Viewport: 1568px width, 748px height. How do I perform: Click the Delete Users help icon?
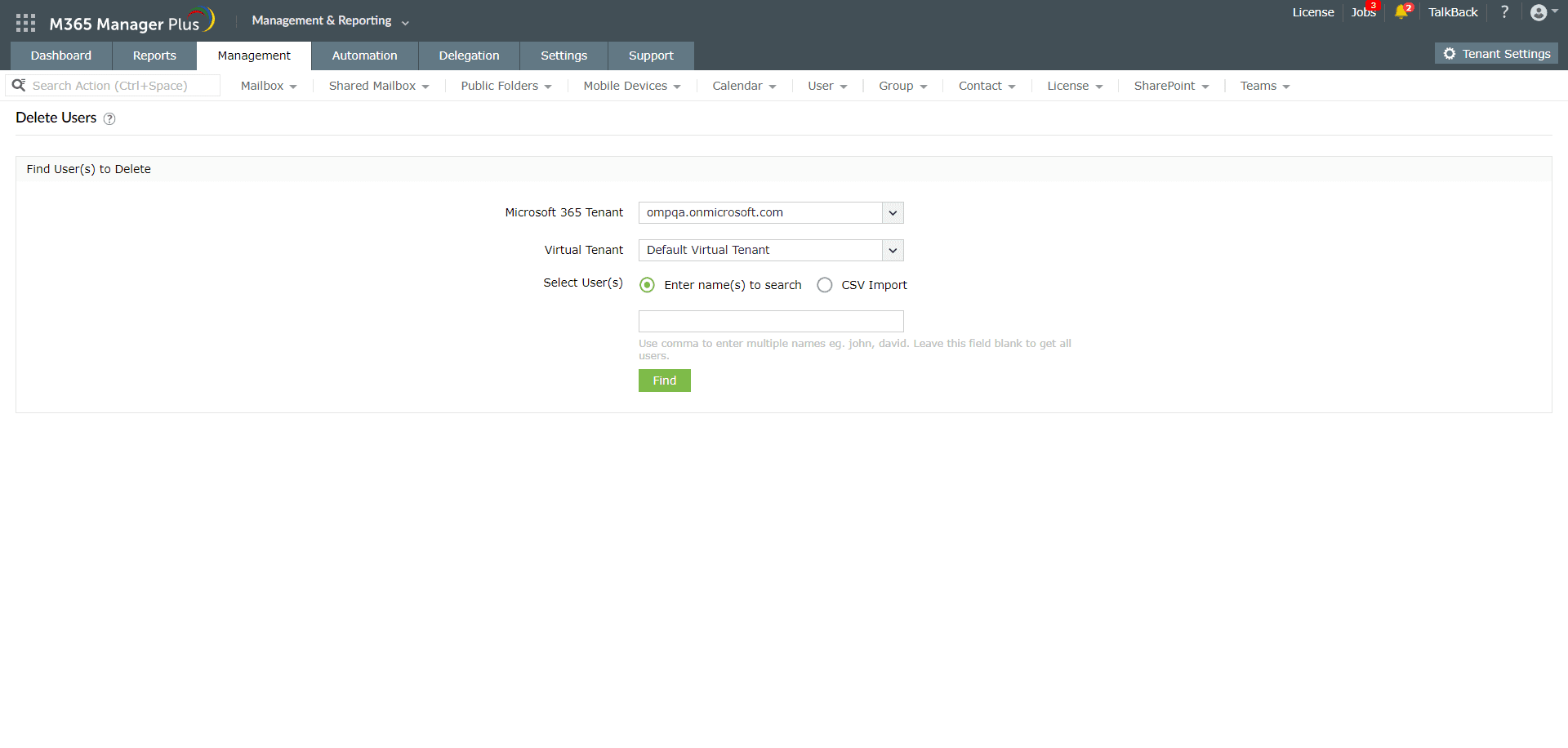click(109, 118)
